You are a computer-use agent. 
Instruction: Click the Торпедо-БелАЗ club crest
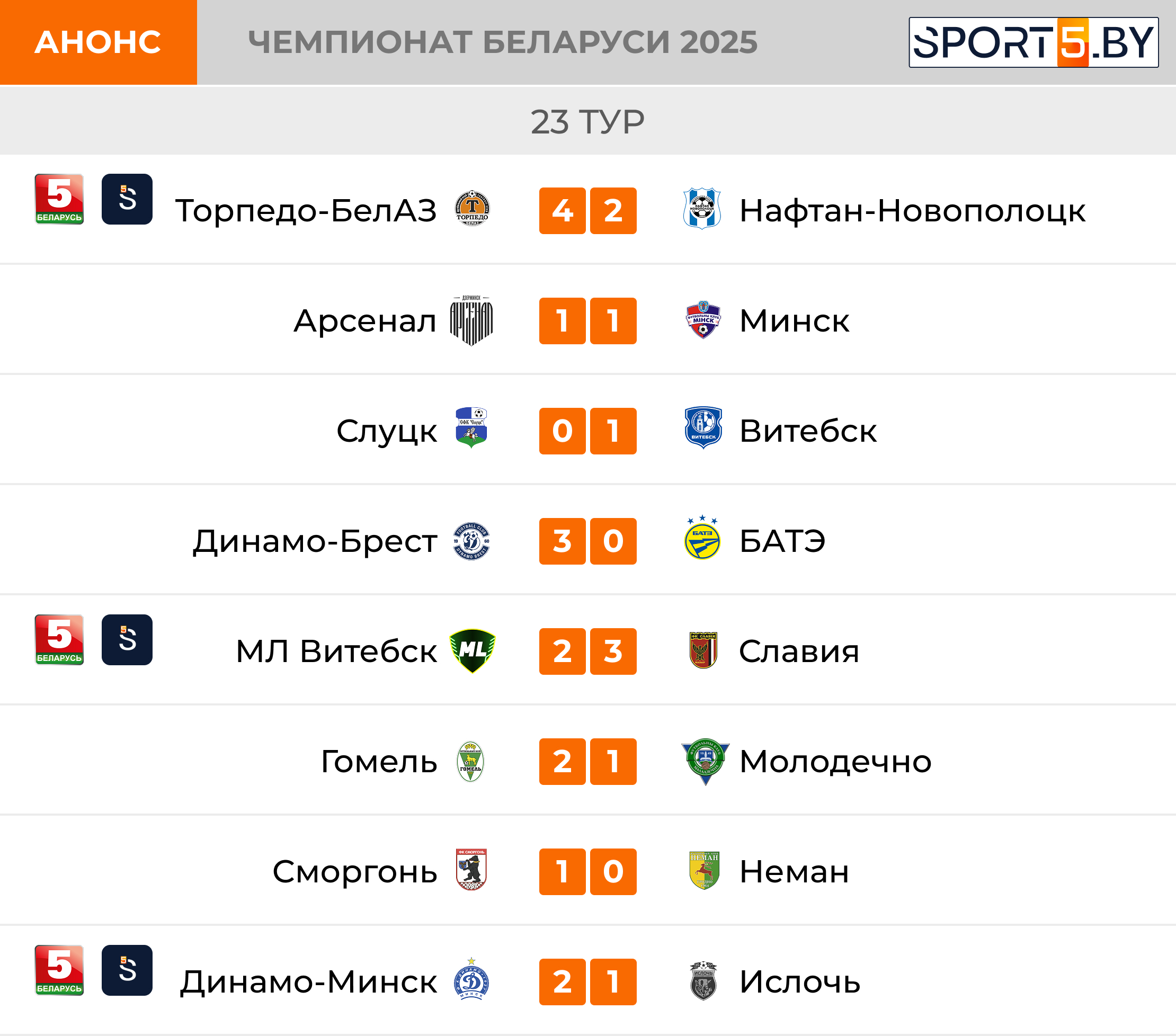[x=472, y=208]
